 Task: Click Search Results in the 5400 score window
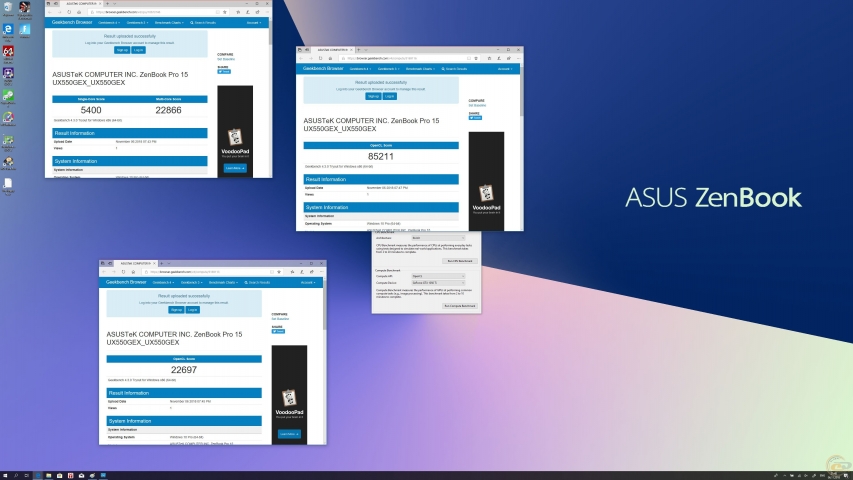pos(203,23)
